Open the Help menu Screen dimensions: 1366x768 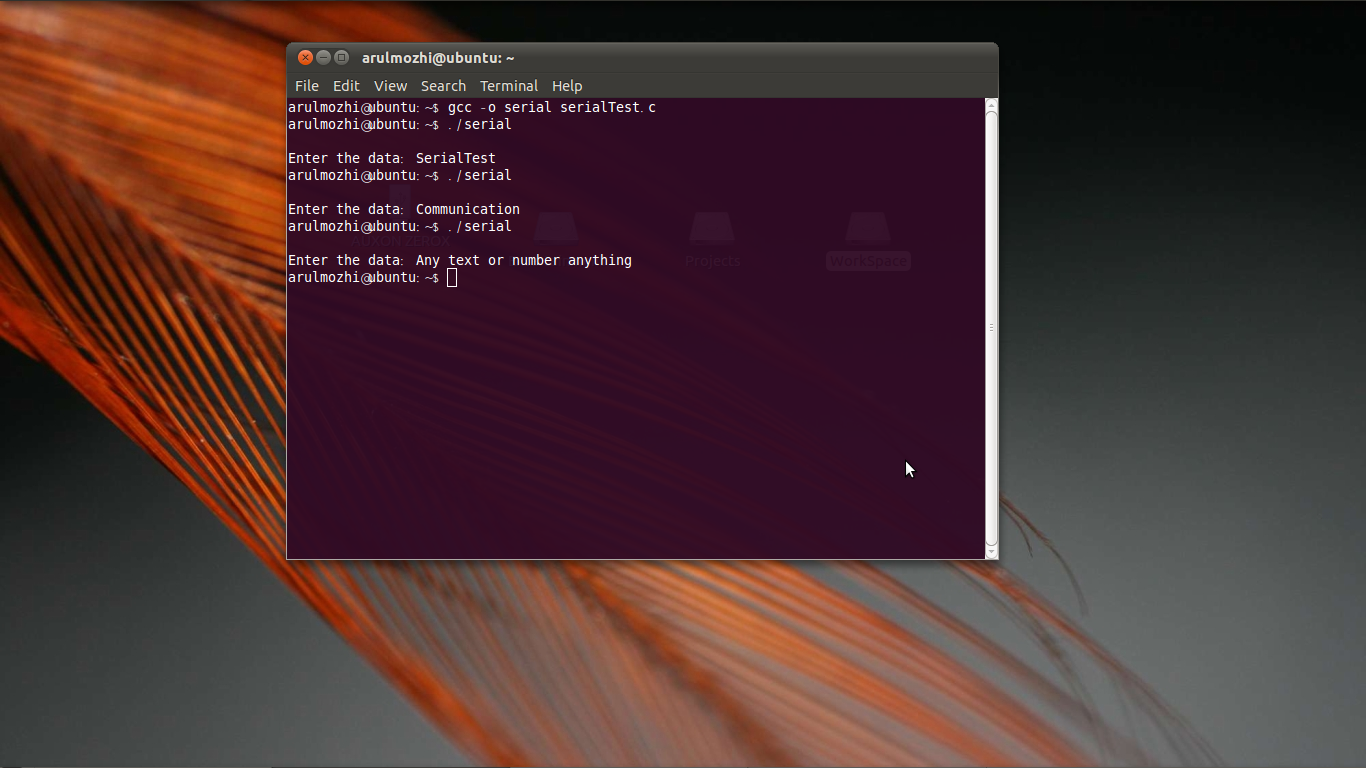point(567,86)
